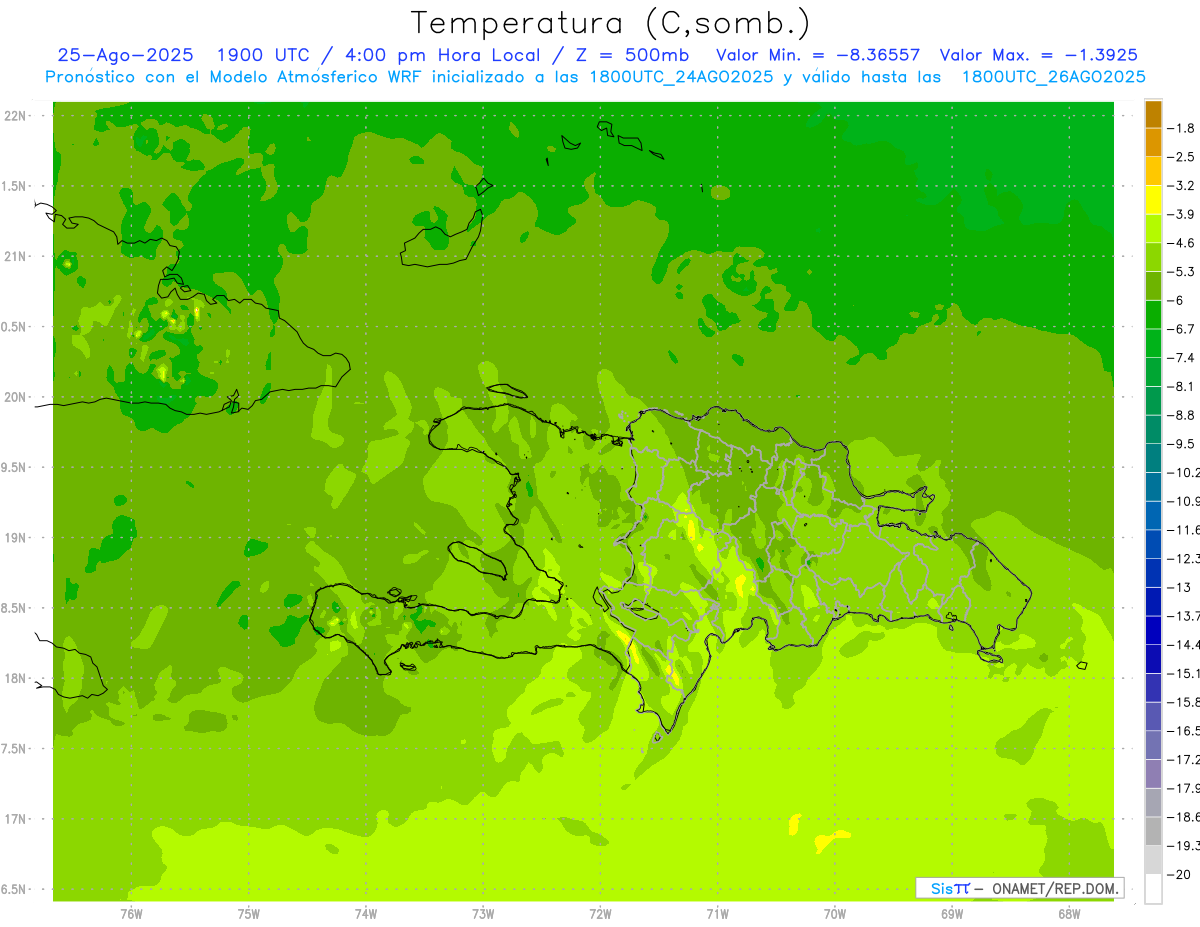
Task: Click the "-16.5" legend value
Action: click(x=1183, y=730)
